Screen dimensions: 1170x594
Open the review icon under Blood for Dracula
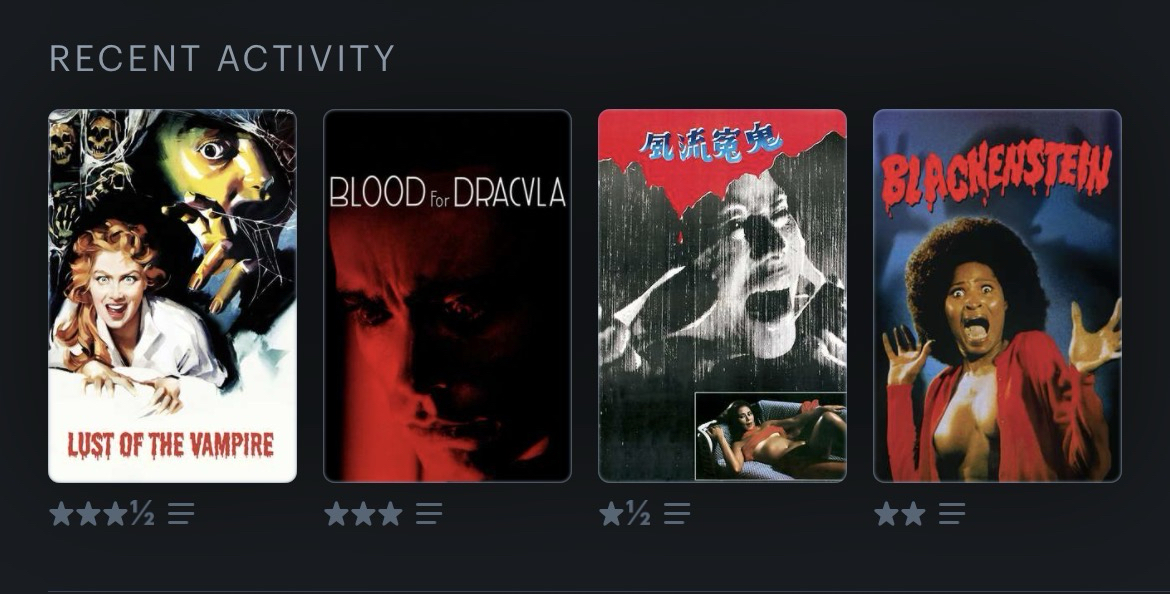coord(429,513)
